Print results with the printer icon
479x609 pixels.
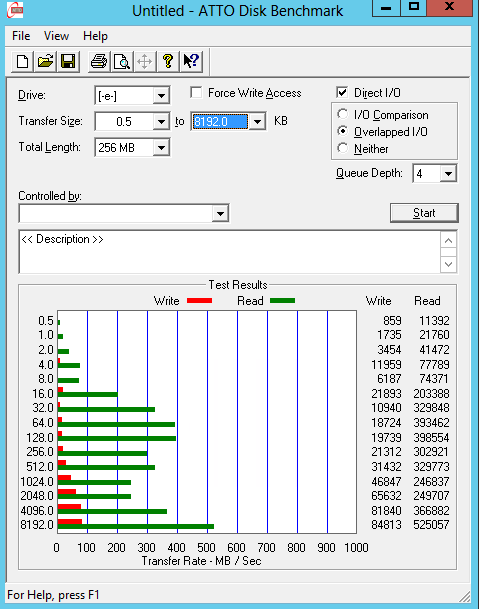(99, 61)
